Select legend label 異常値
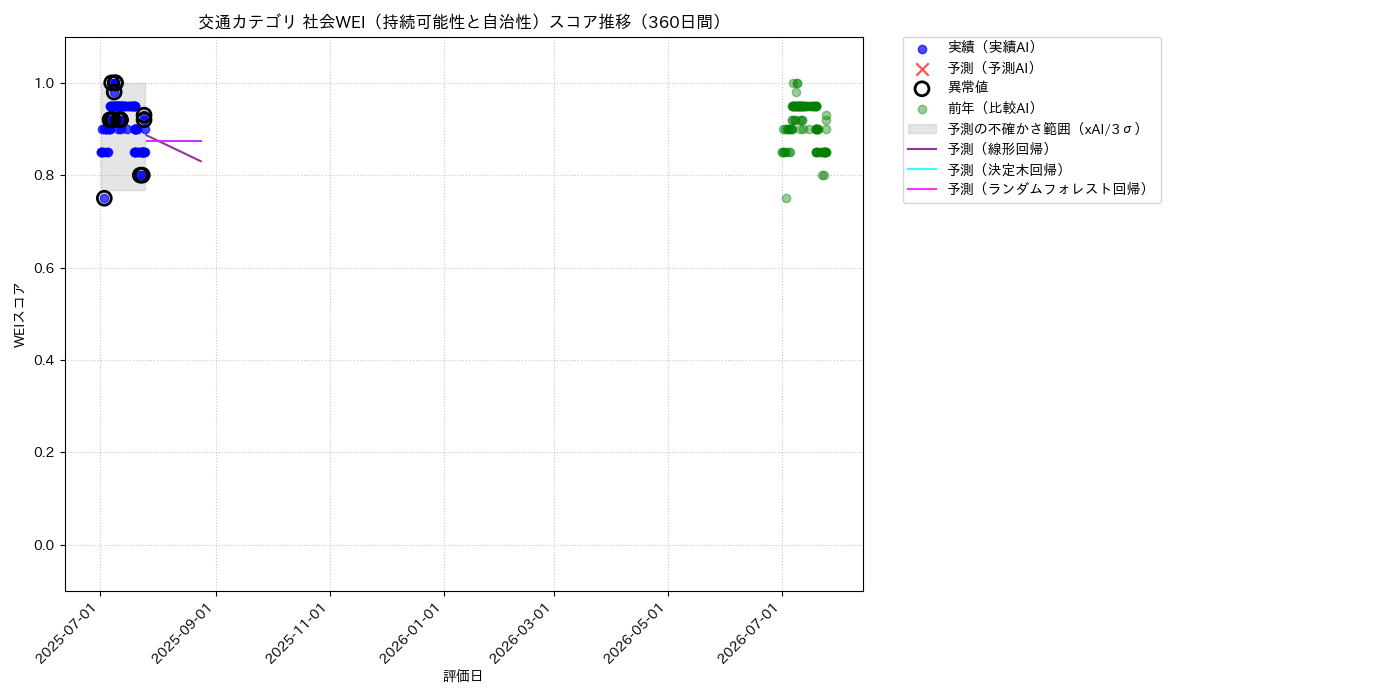The width and height of the screenshot is (1400, 700). tap(968, 88)
